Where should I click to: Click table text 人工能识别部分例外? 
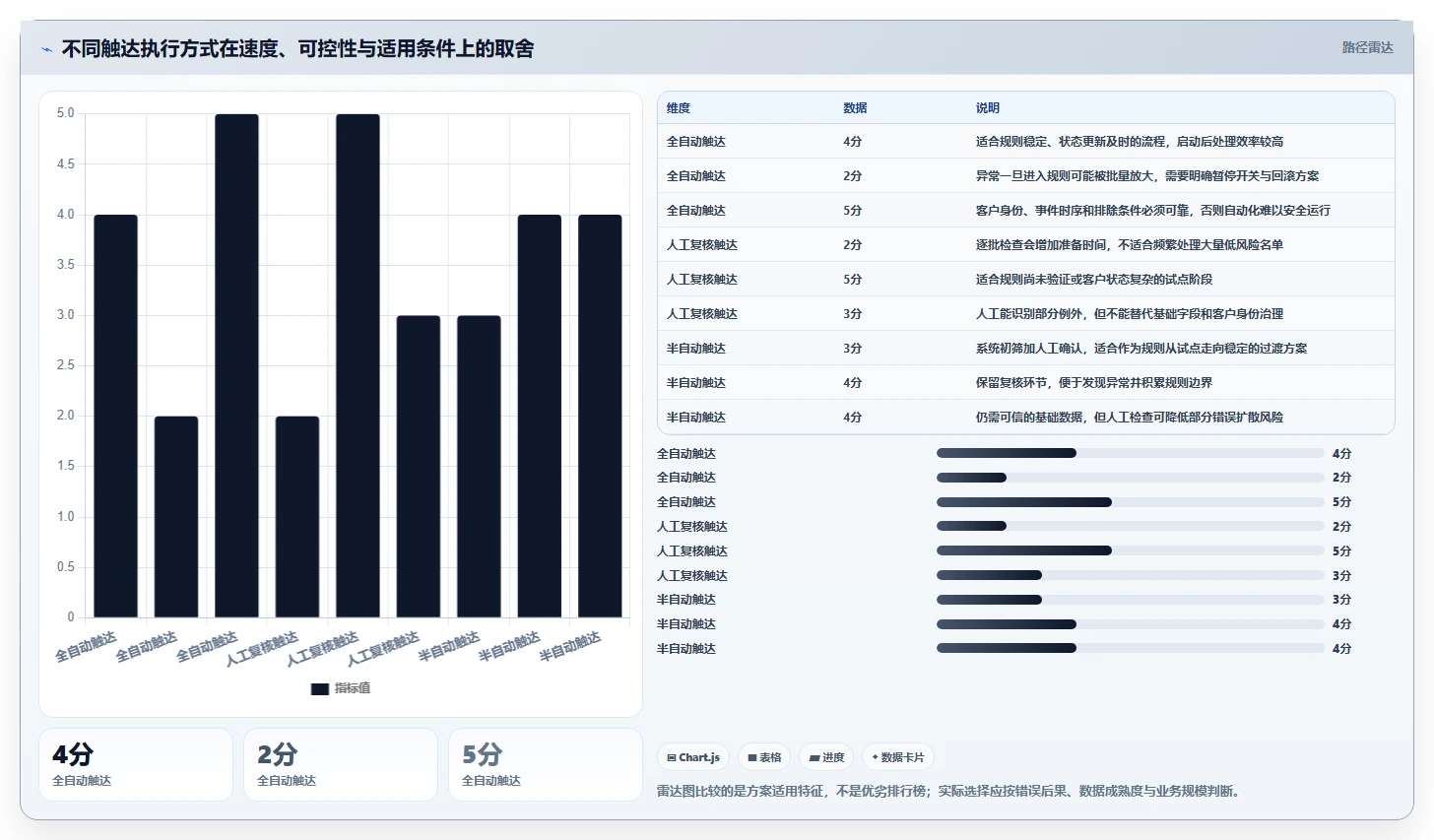(1029, 314)
